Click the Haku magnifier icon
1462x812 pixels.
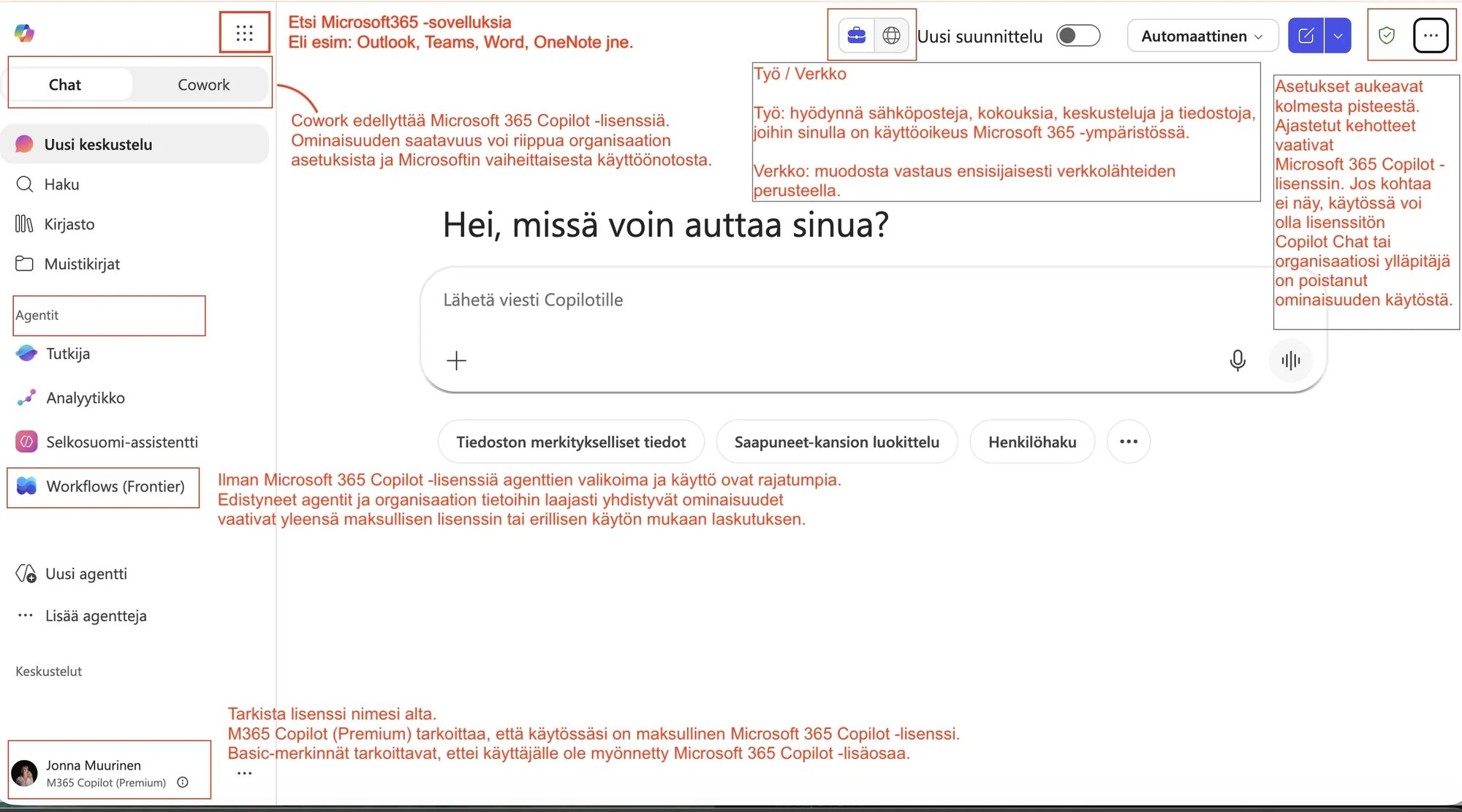click(x=25, y=184)
